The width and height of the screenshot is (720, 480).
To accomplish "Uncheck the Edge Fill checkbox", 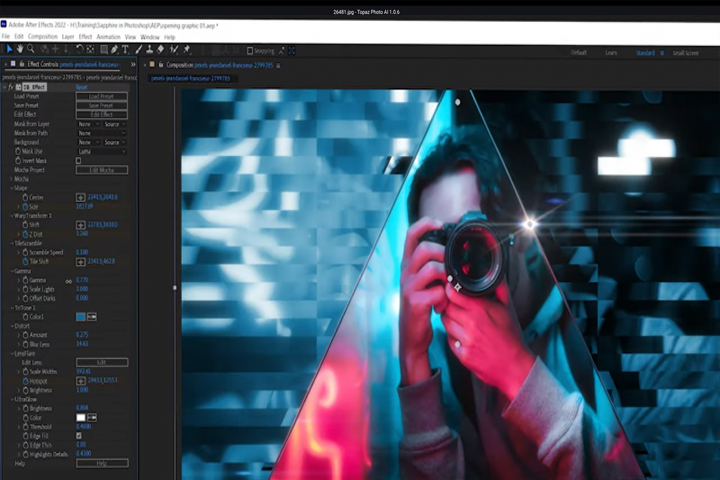I will click(x=79, y=435).
